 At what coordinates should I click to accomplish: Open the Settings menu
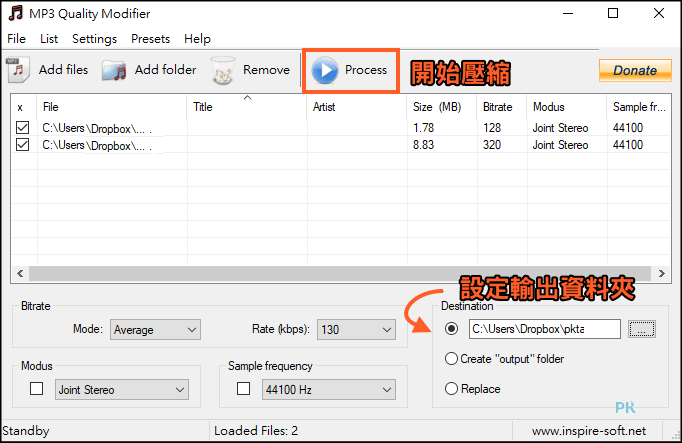click(x=94, y=39)
